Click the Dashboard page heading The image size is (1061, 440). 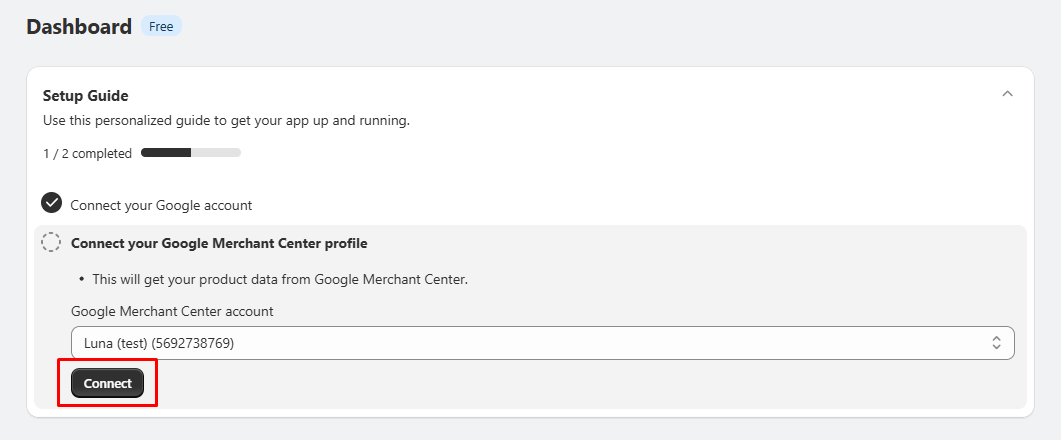point(79,27)
